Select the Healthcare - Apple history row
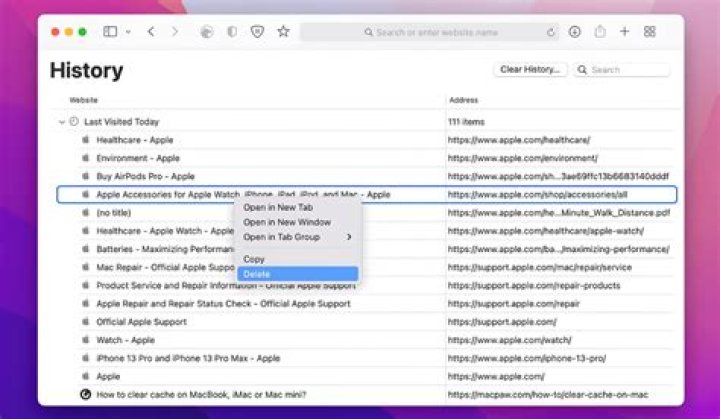 pyautogui.click(x=366, y=140)
